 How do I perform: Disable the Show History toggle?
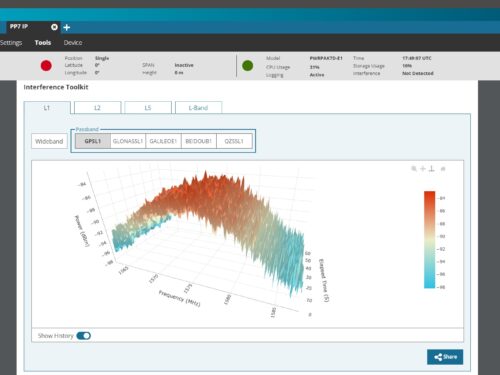tap(83, 336)
